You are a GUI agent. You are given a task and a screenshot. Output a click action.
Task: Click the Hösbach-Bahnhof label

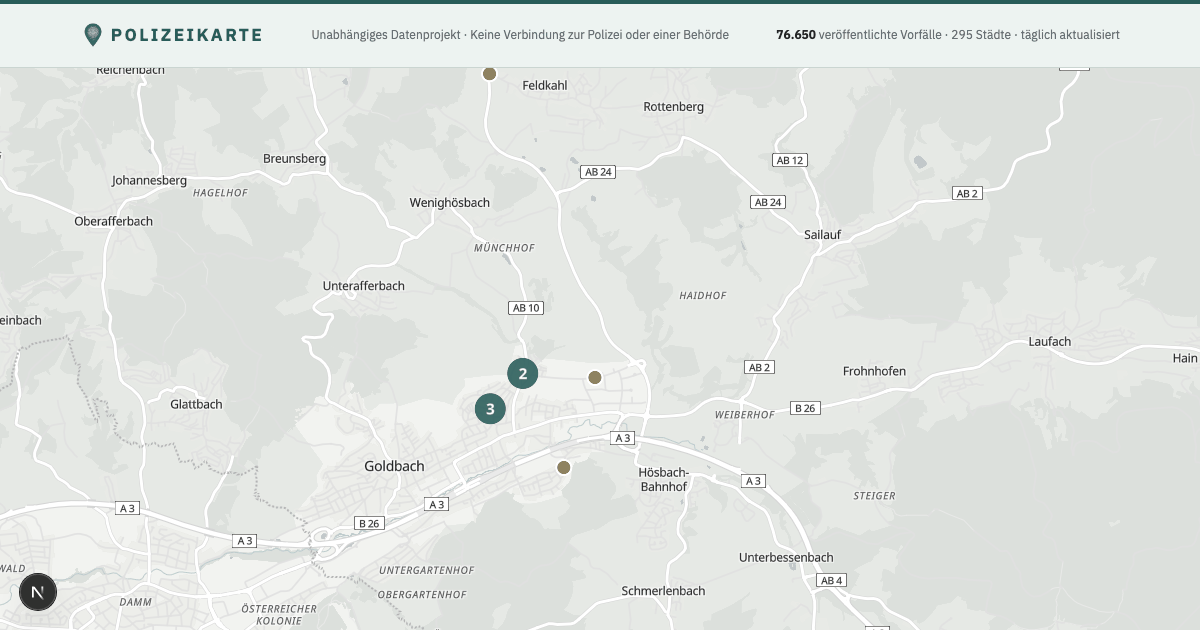pos(663,479)
